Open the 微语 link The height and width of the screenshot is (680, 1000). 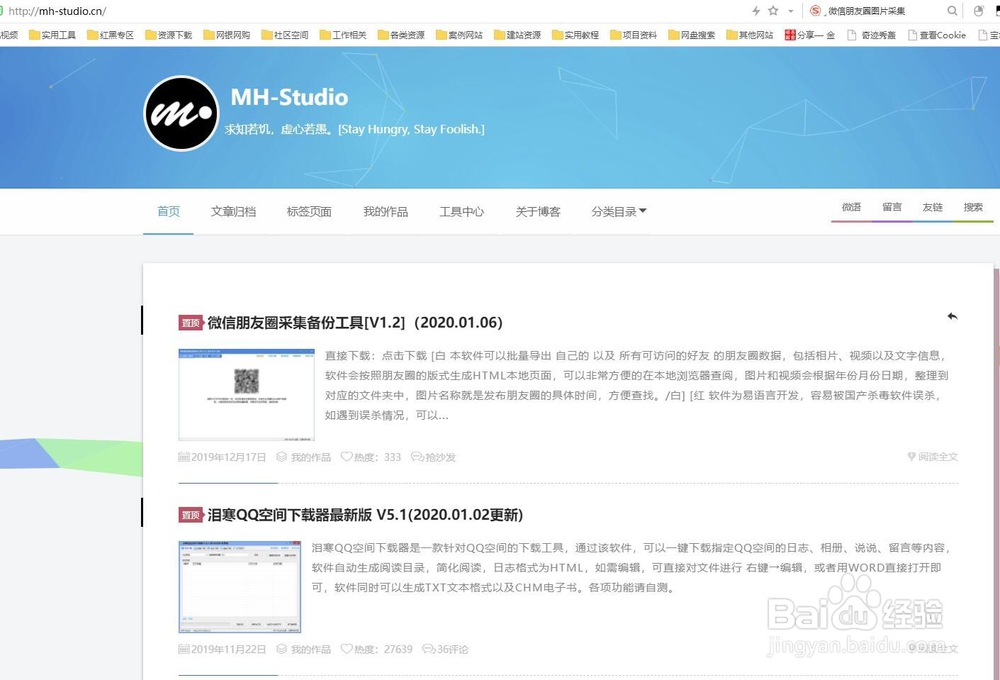tap(851, 207)
